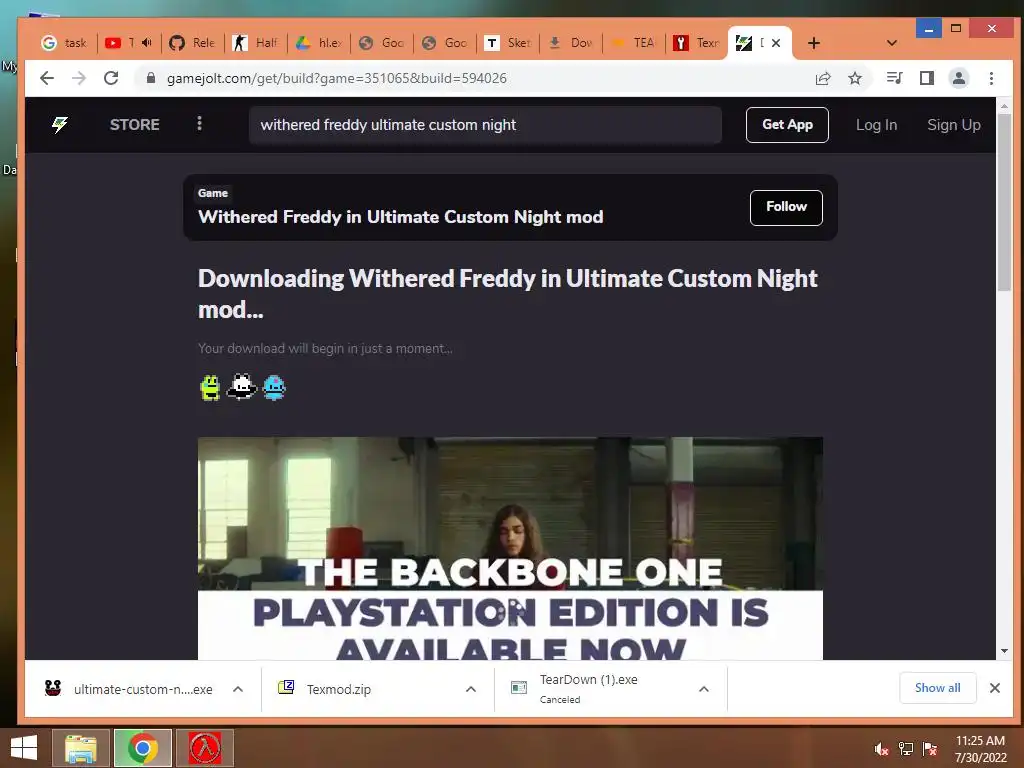Screen dimensions: 1024x768
Task: Click the muted volume tray icon
Action: pyautogui.click(x=882, y=749)
